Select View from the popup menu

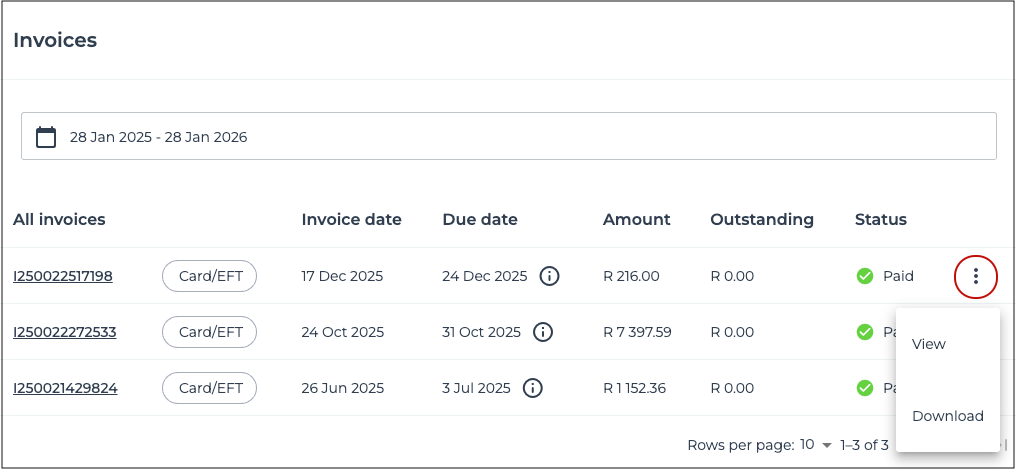pyautogui.click(x=929, y=344)
